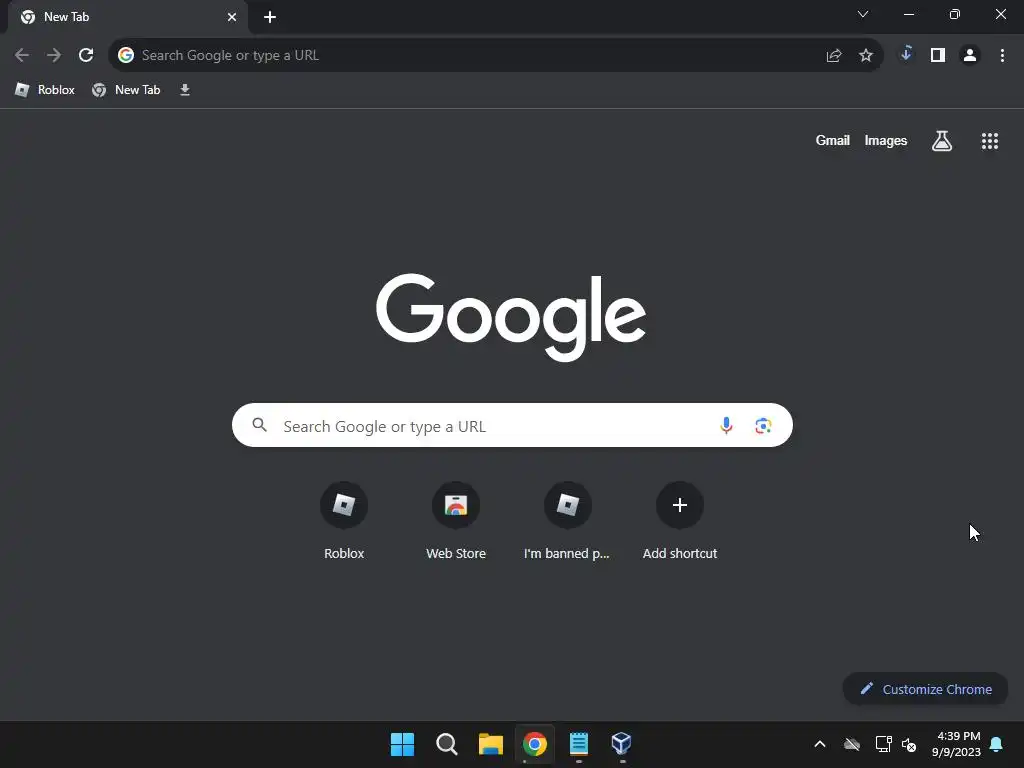Screen dimensions: 1024x768
Task: Open Chrome three-dot menu
Action: 1002,55
